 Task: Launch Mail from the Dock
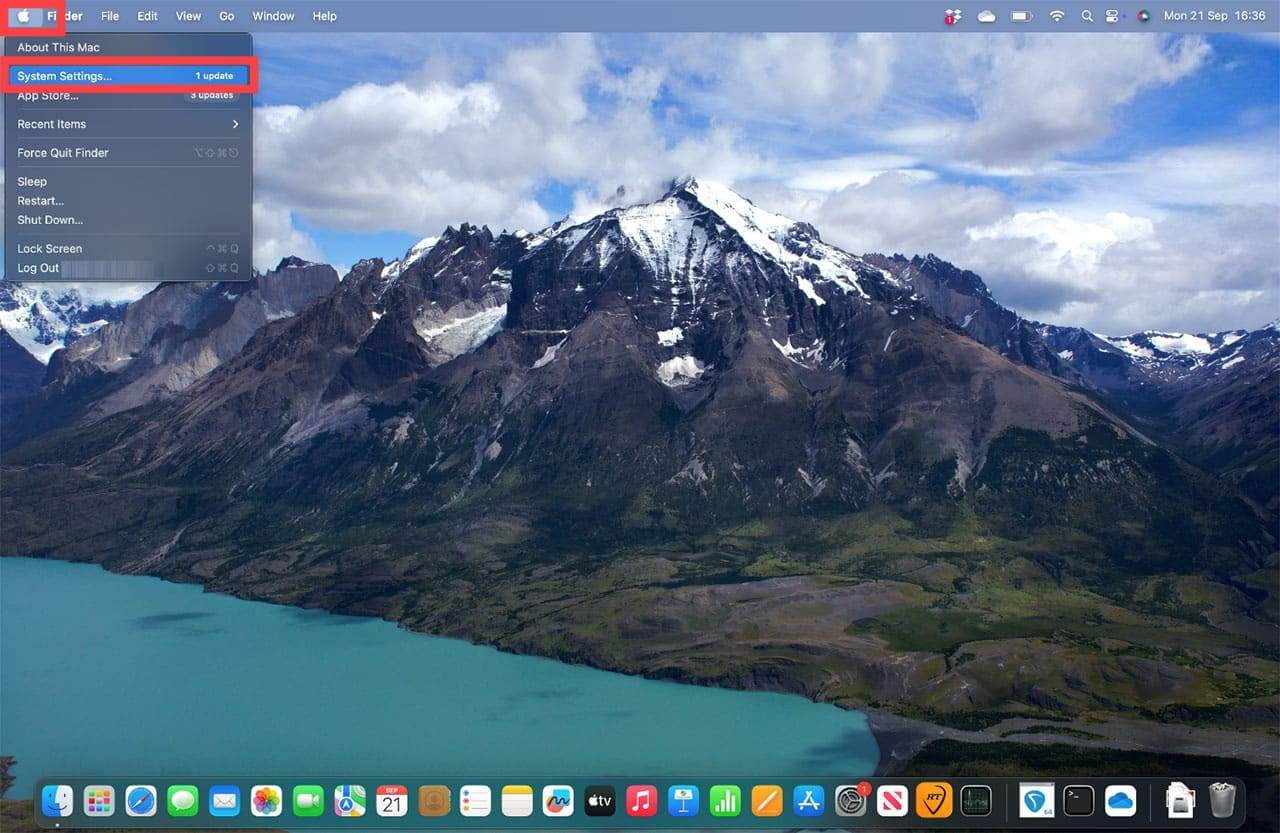click(224, 800)
